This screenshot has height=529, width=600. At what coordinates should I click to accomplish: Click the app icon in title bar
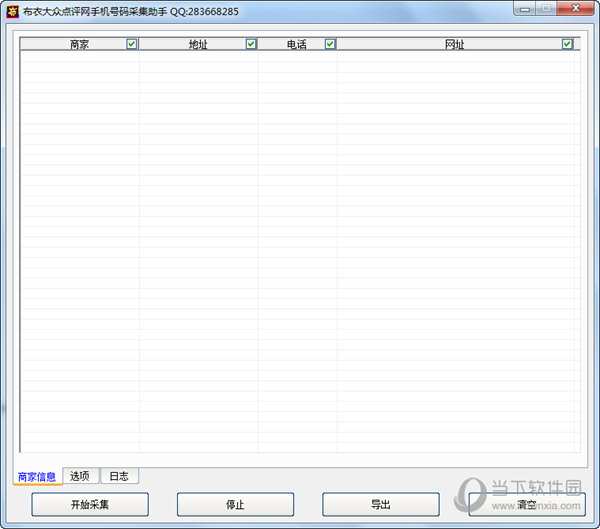pyautogui.click(x=13, y=11)
